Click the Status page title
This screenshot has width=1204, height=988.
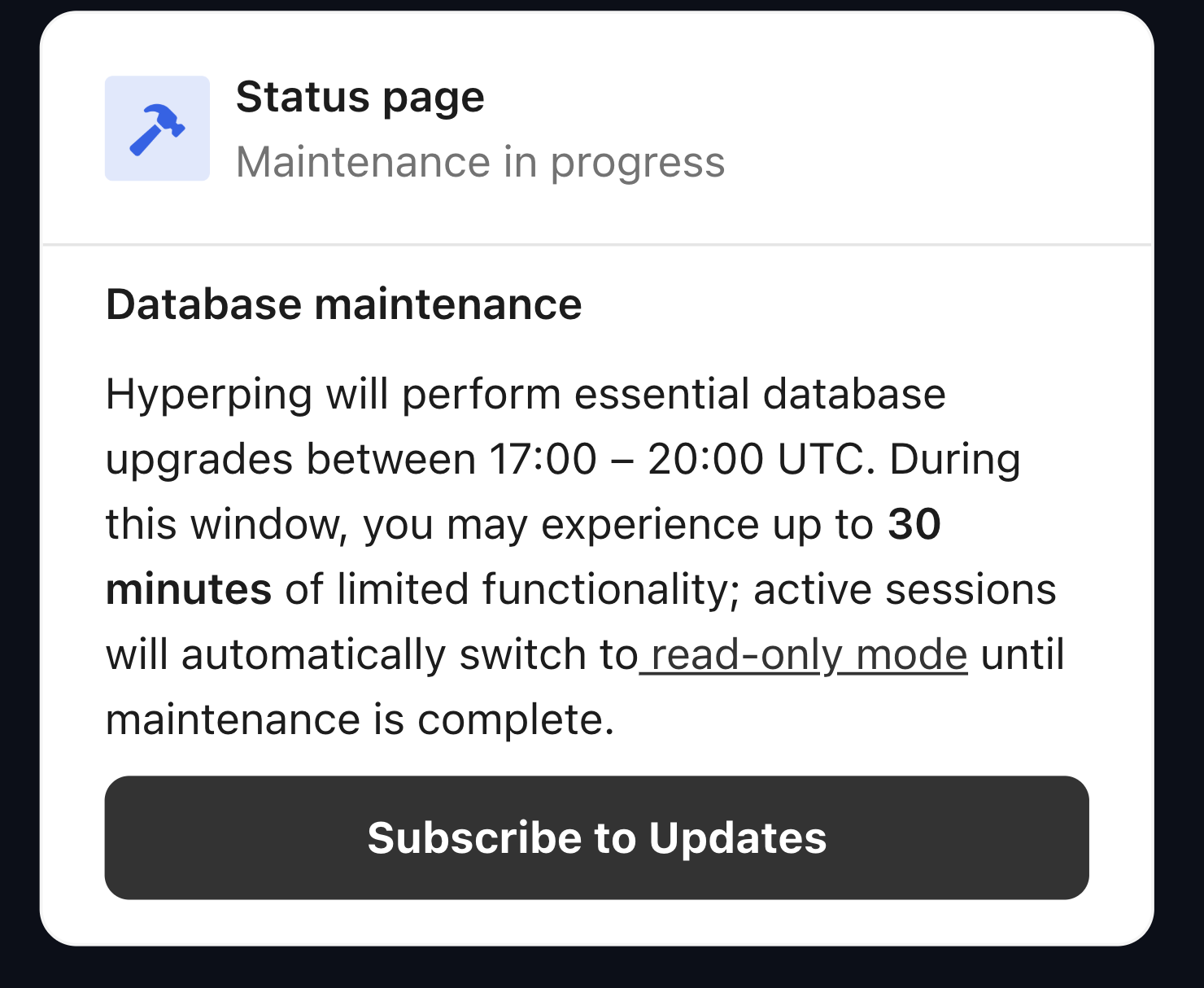tap(360, 96)
